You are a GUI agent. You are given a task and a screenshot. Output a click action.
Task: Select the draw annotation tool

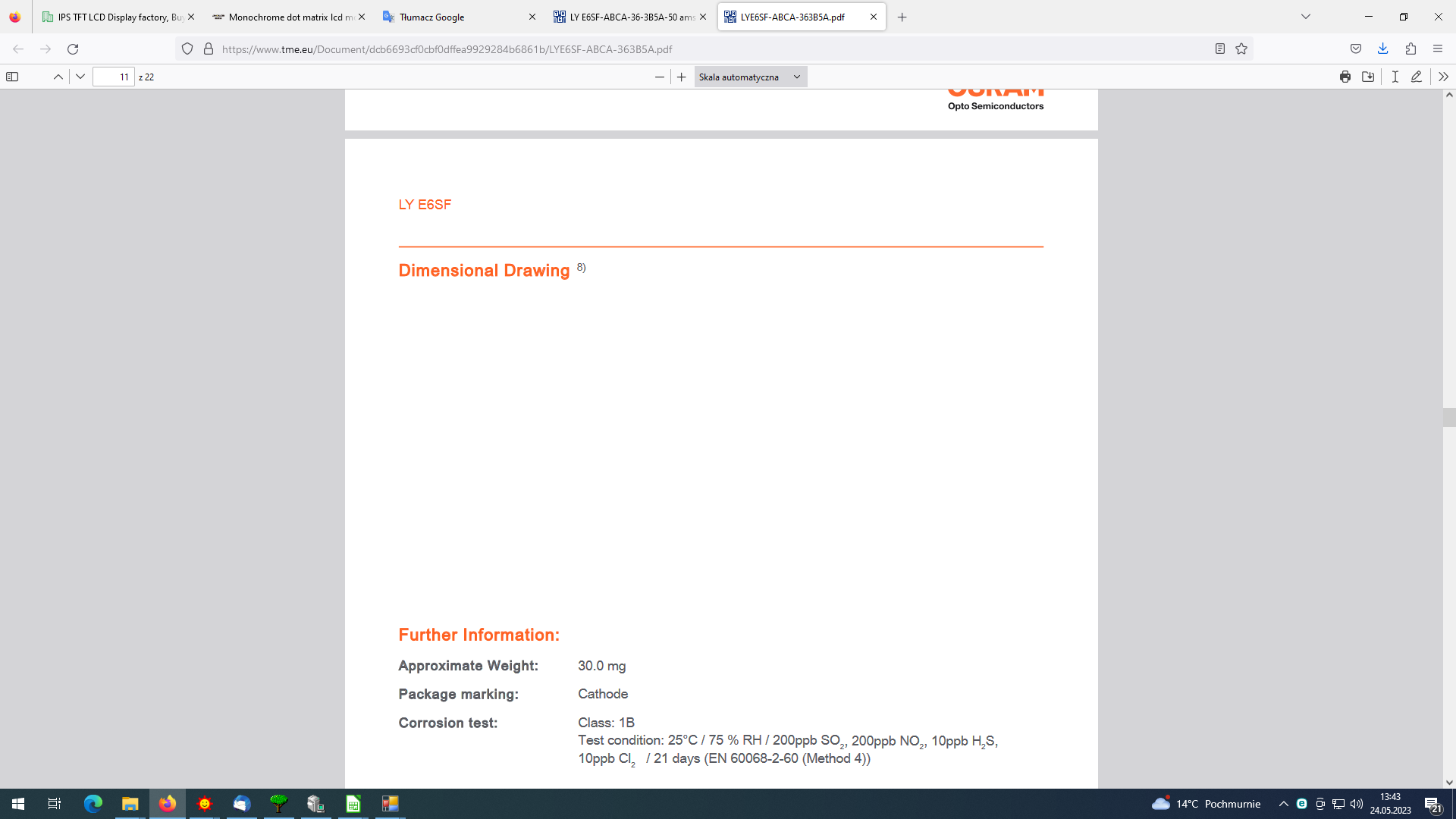click(x=1416, y=77)
